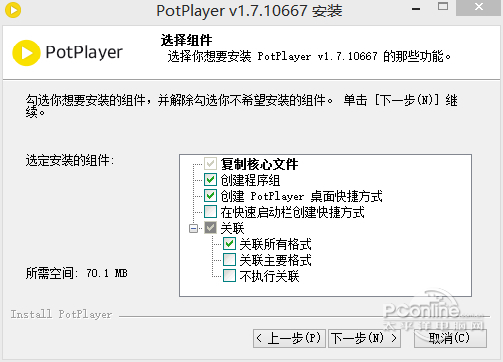Screen dimensions: 503x362
Task: Click the yellow PotPlayer logo in header
Action: click(x=26, y=53)
